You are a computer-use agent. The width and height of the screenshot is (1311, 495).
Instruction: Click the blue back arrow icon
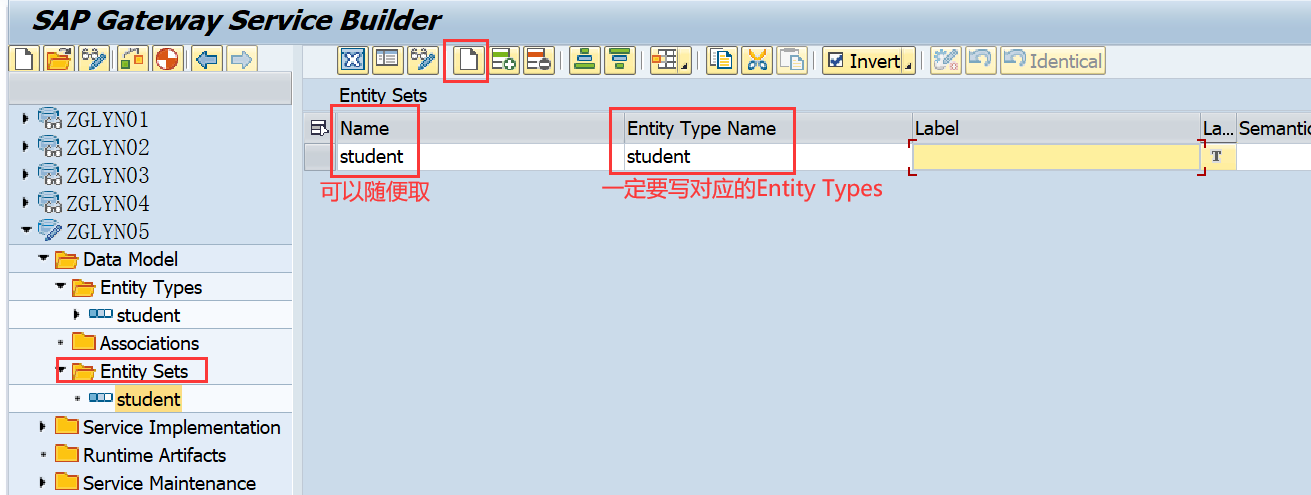click(x=207, y=60)
